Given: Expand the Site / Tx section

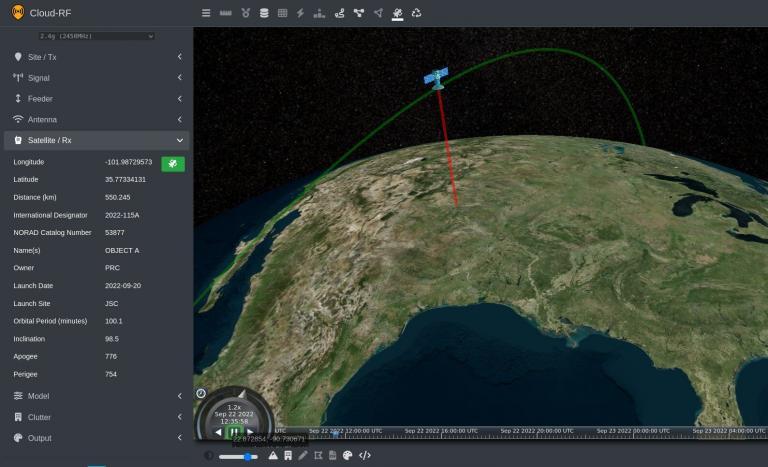Looking at the screenshot, I should [x=96, y=57].
